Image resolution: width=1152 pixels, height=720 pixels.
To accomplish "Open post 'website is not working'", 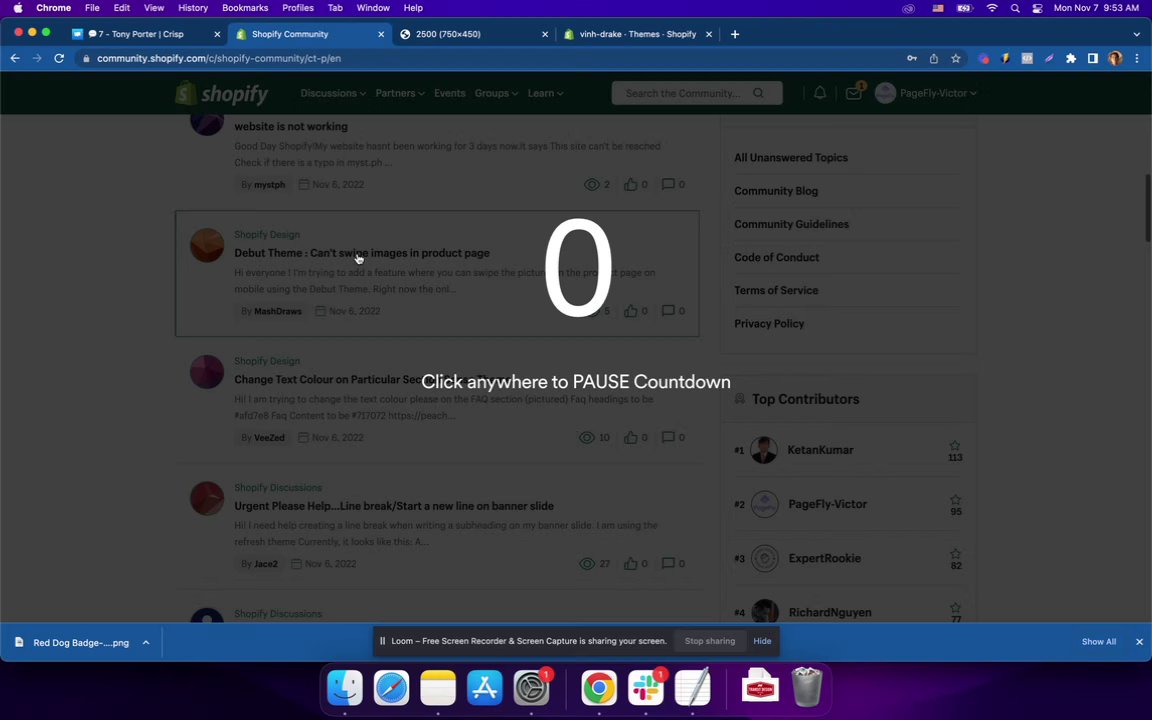I will click(x=291, y=126).
